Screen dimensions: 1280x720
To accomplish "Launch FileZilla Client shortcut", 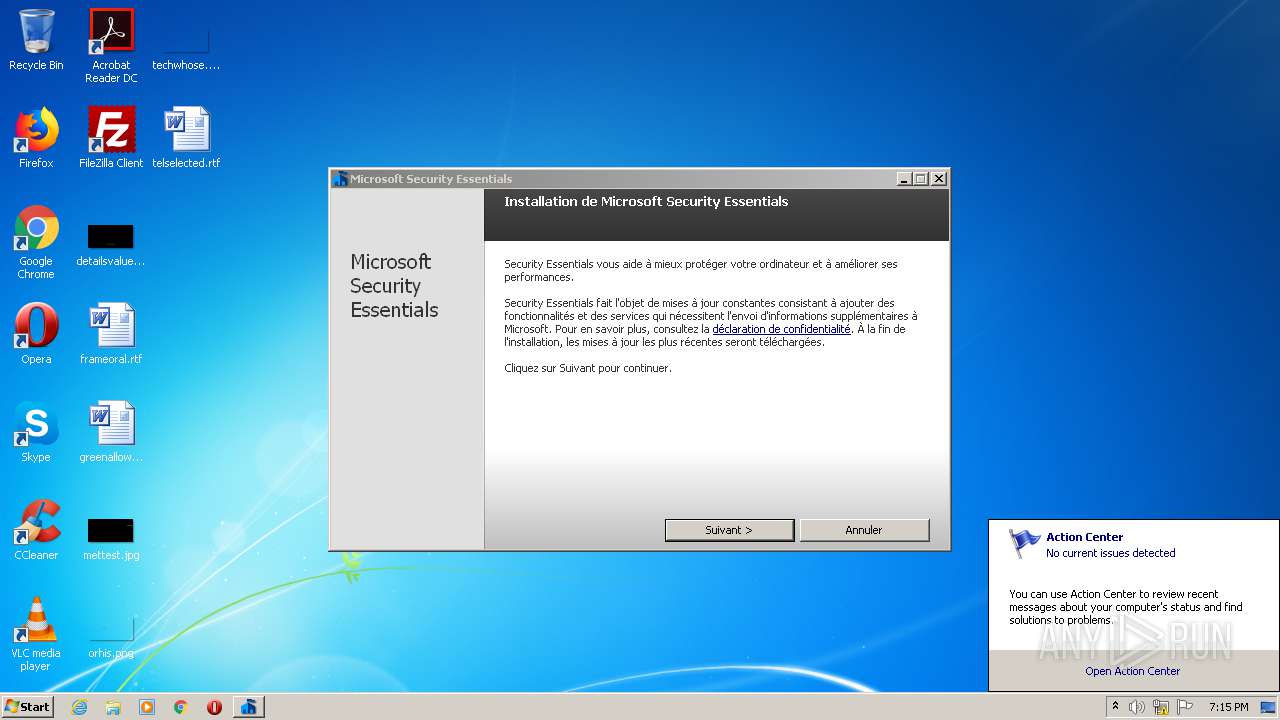I will tap(111, 138).
